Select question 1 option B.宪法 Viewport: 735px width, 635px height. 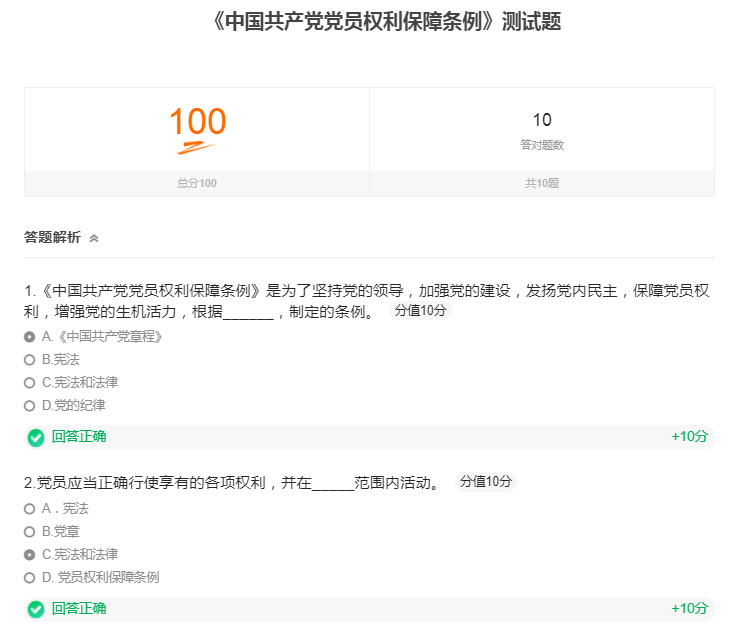pyautogui.click(x=30, y=360)
